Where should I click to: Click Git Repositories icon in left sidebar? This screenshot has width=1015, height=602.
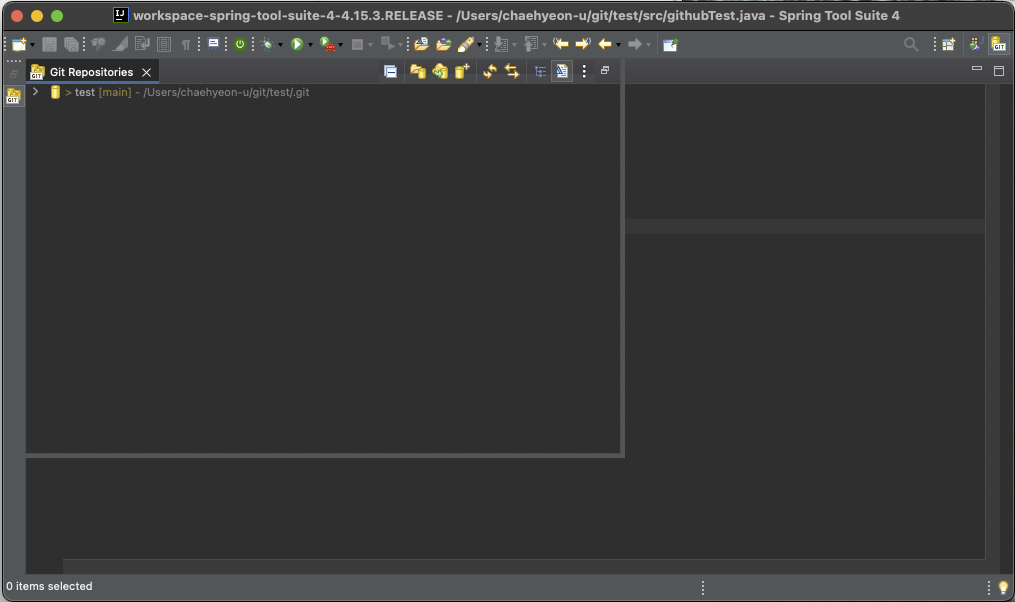pos(14,96)
